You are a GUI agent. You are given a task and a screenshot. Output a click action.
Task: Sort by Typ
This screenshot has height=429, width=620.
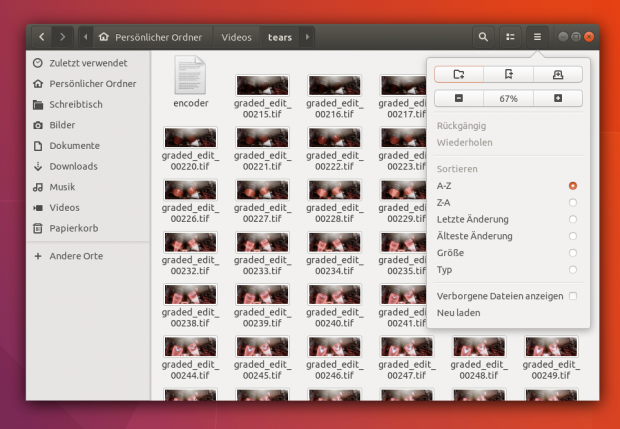[508, 270]
